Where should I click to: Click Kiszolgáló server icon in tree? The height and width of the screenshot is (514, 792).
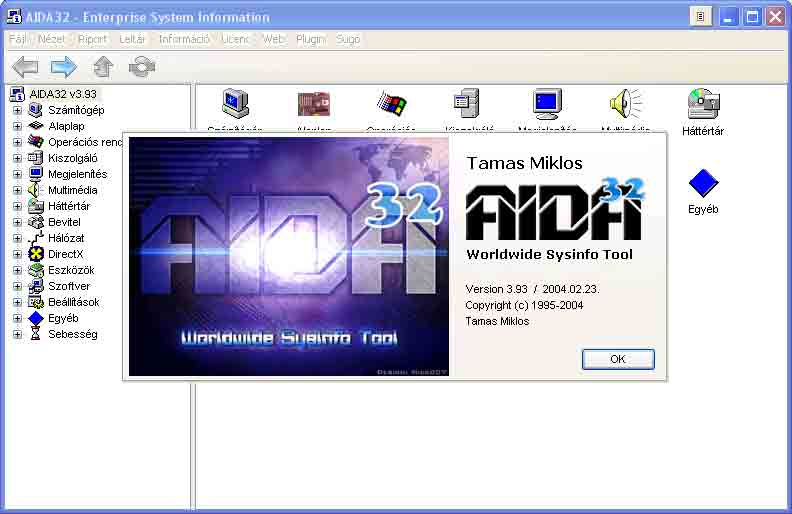click(x=35, y=158)
